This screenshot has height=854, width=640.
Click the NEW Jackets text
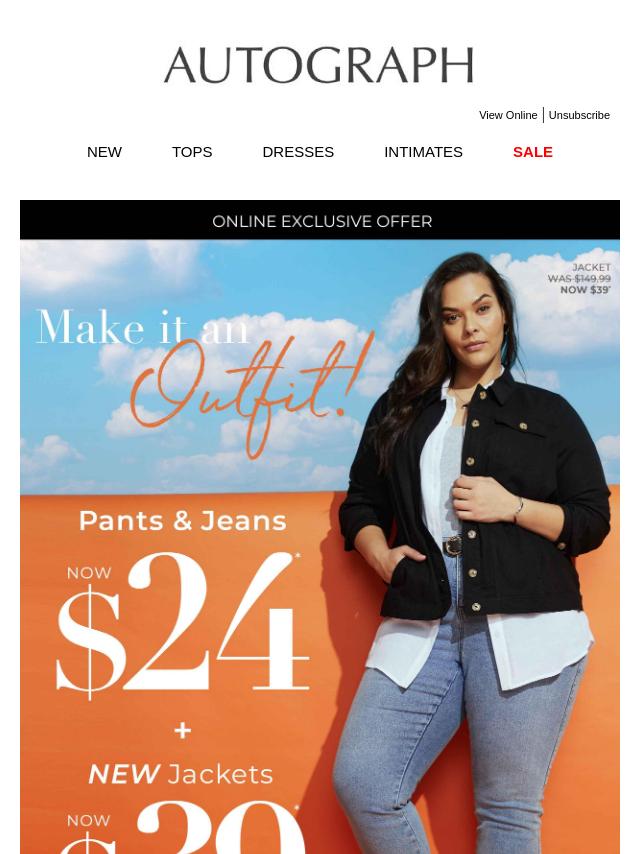pos(180,774)
